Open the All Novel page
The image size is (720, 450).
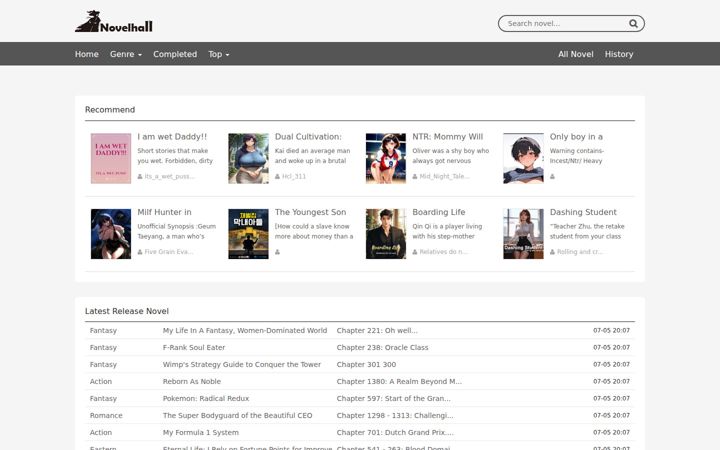pos(576,54)
